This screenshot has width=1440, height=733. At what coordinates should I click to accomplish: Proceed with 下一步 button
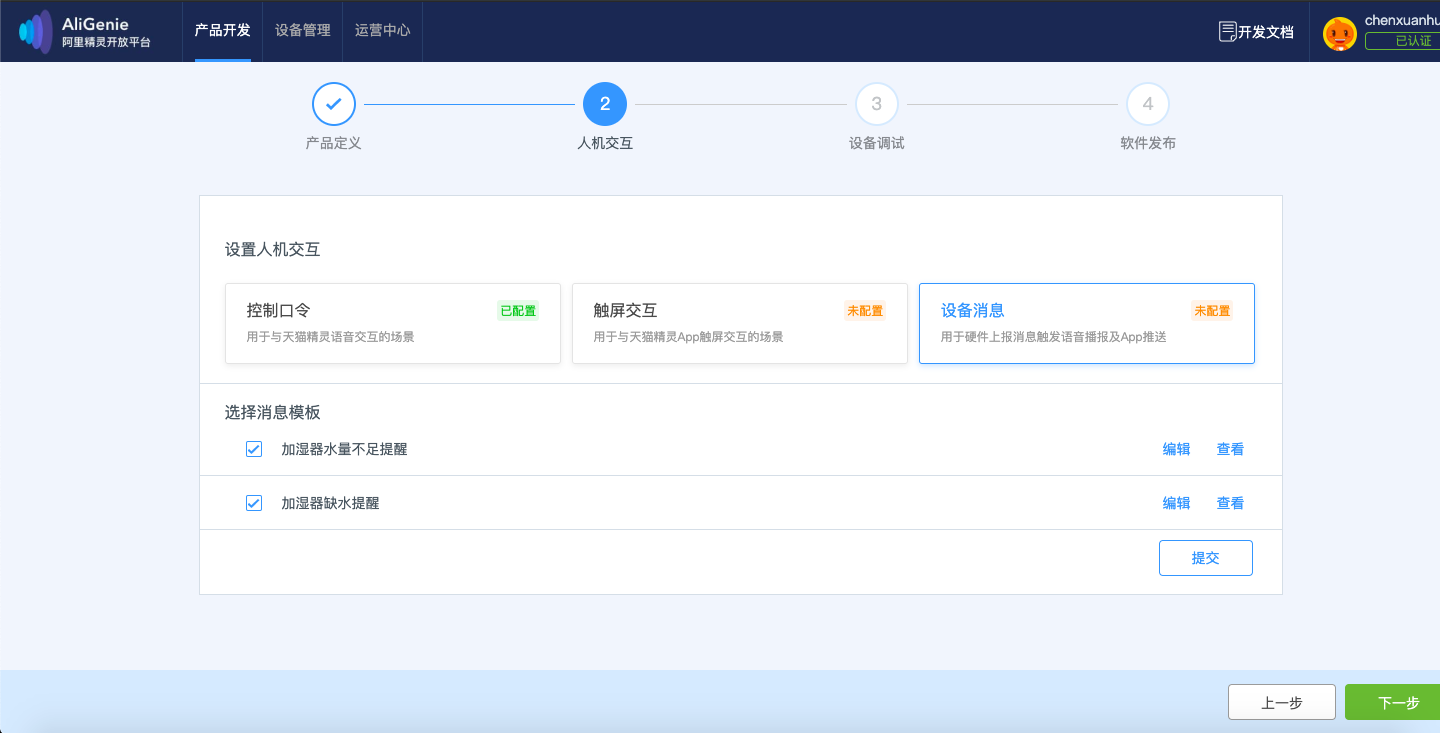pos(1394,703)
